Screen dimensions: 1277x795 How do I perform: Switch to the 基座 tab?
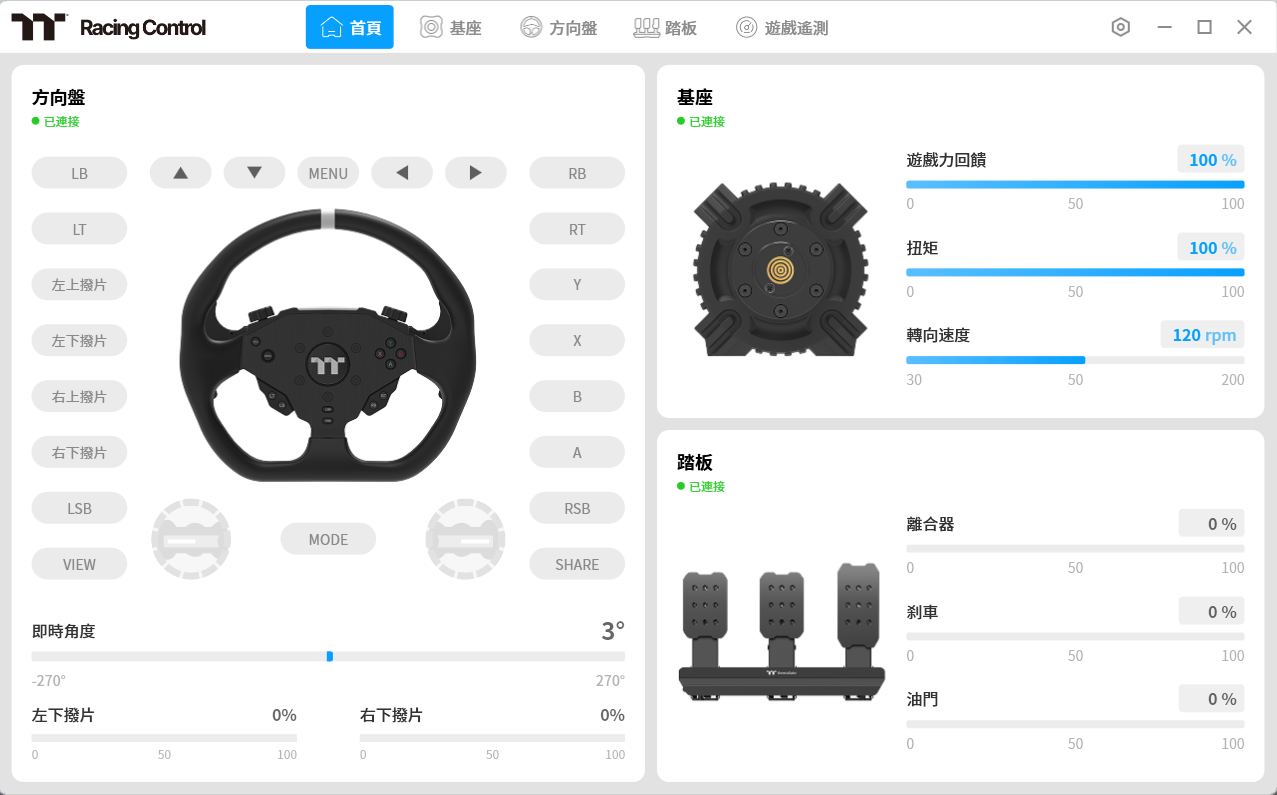pos(451,27)
